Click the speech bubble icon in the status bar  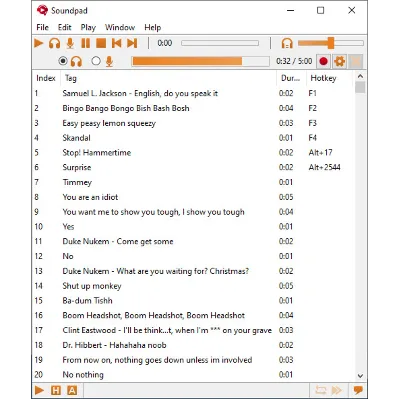pyautogui.click(x=358, y=390)
